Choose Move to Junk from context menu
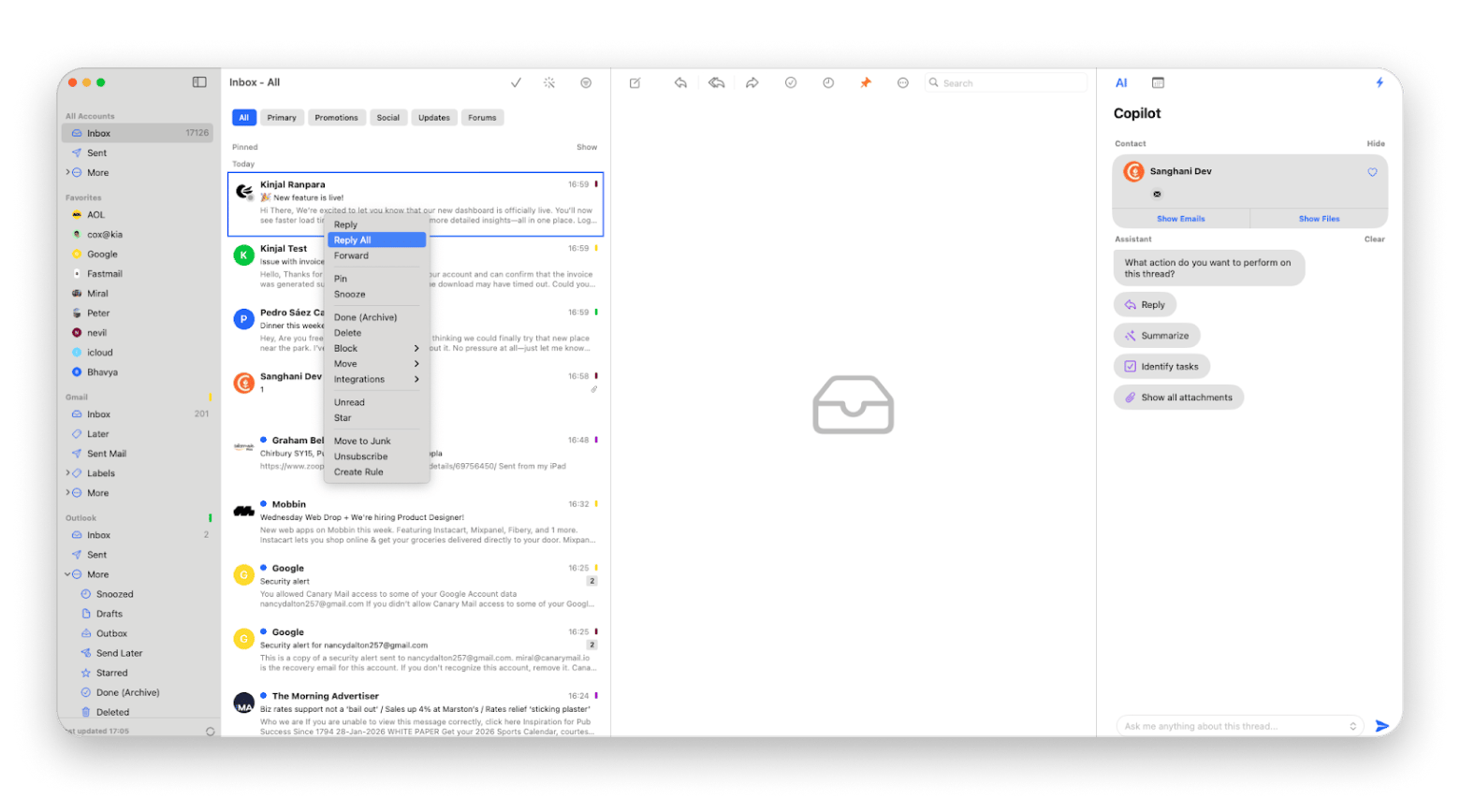 [x=361, y=441]
